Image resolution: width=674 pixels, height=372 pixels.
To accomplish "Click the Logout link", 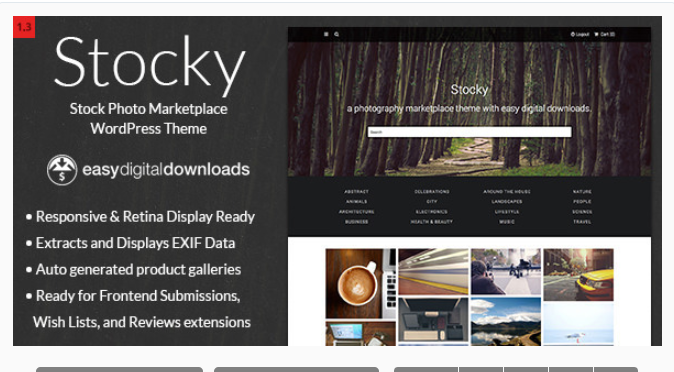I will tap(580, 34).
